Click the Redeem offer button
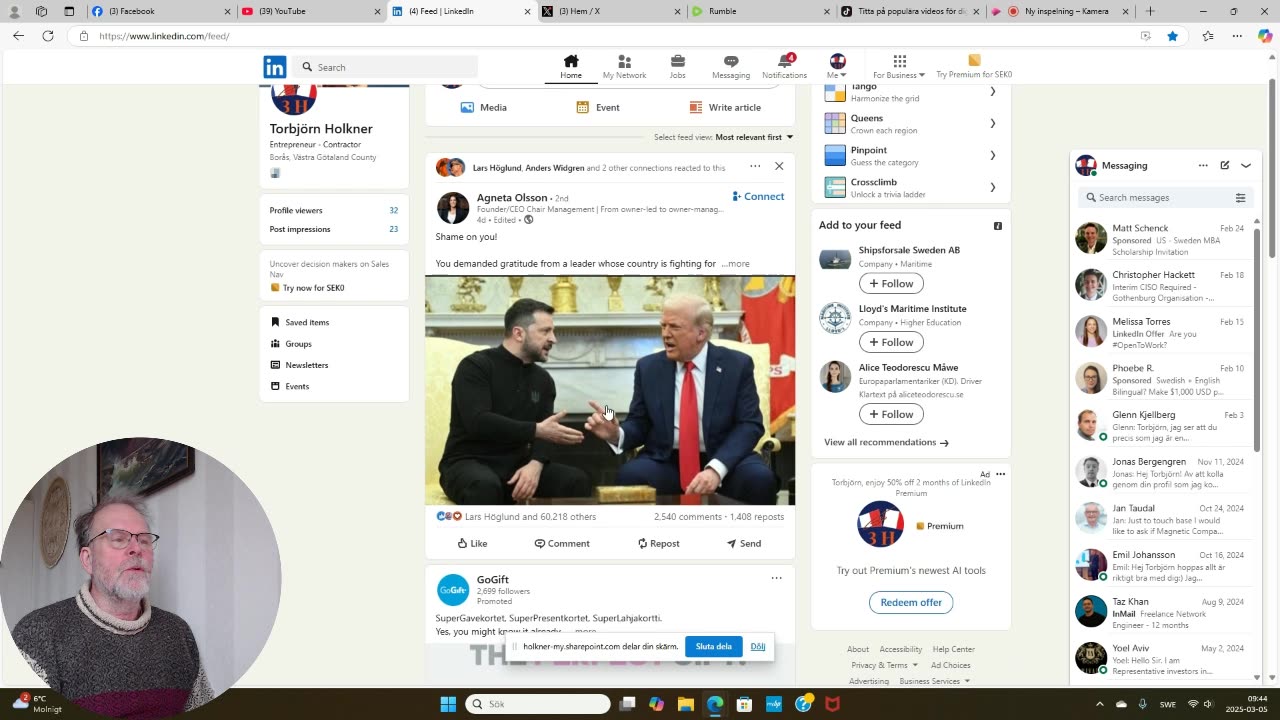1280x720 pixels. (x=911, y=602)
